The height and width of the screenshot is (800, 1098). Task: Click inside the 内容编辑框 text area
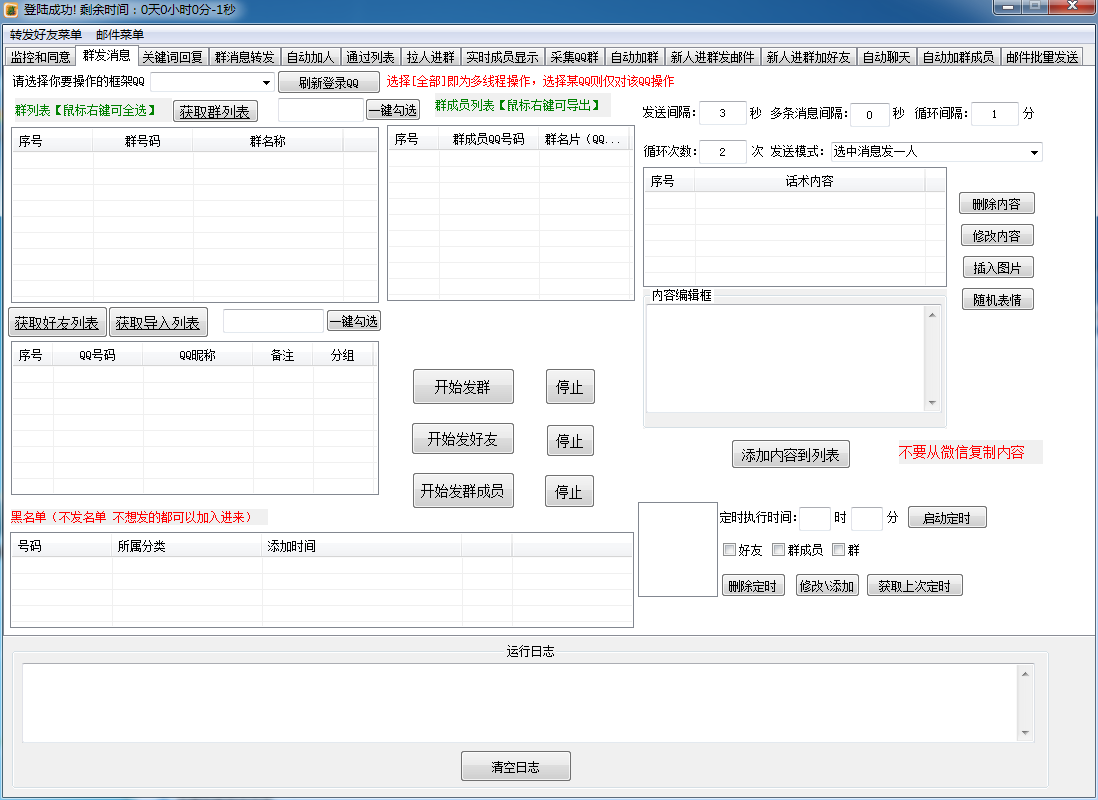(x=786, y=359)
